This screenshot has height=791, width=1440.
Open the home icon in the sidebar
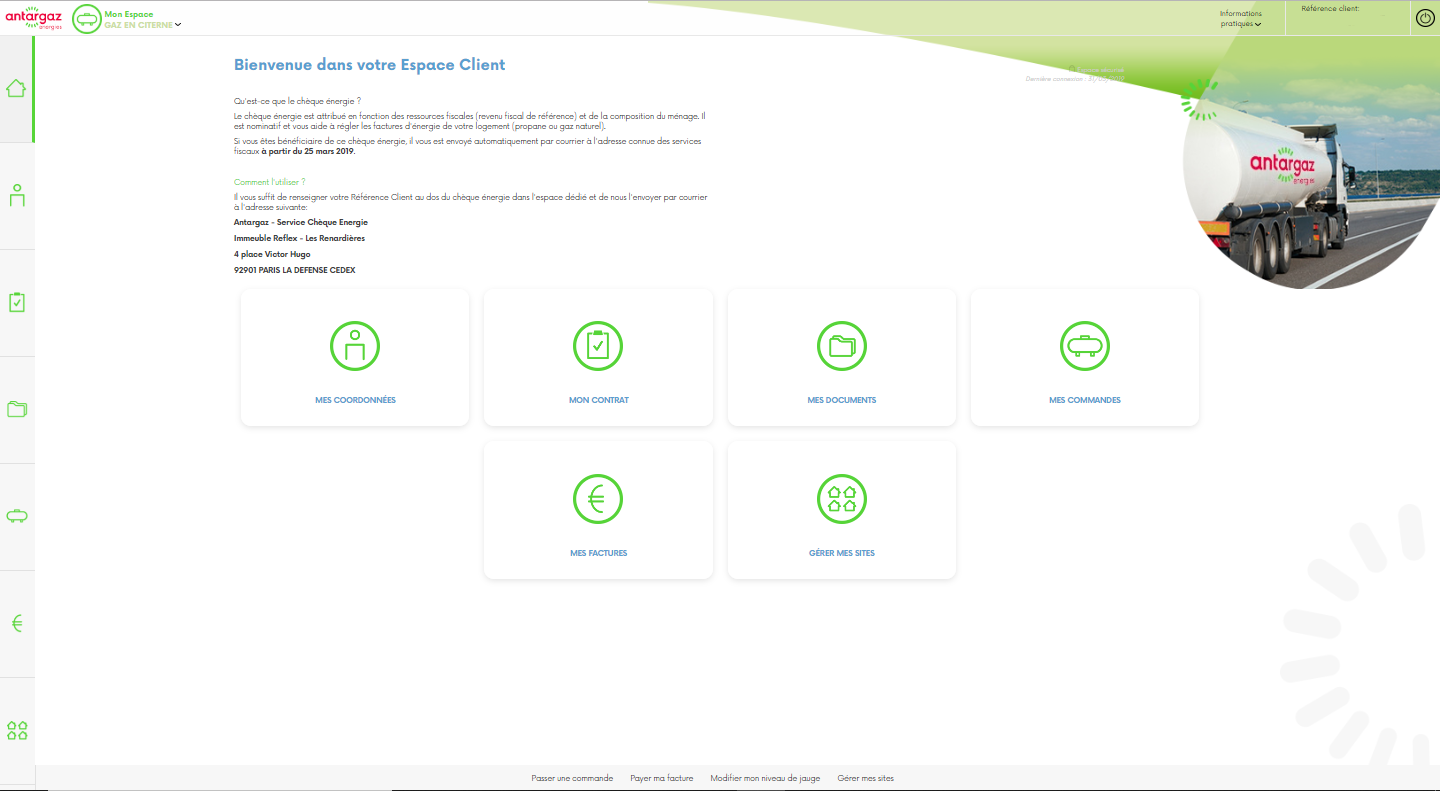(16, 88)
